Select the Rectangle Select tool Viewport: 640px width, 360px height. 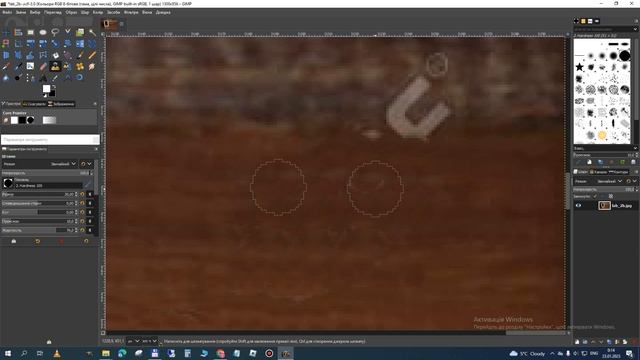click(x=31, y=32)
